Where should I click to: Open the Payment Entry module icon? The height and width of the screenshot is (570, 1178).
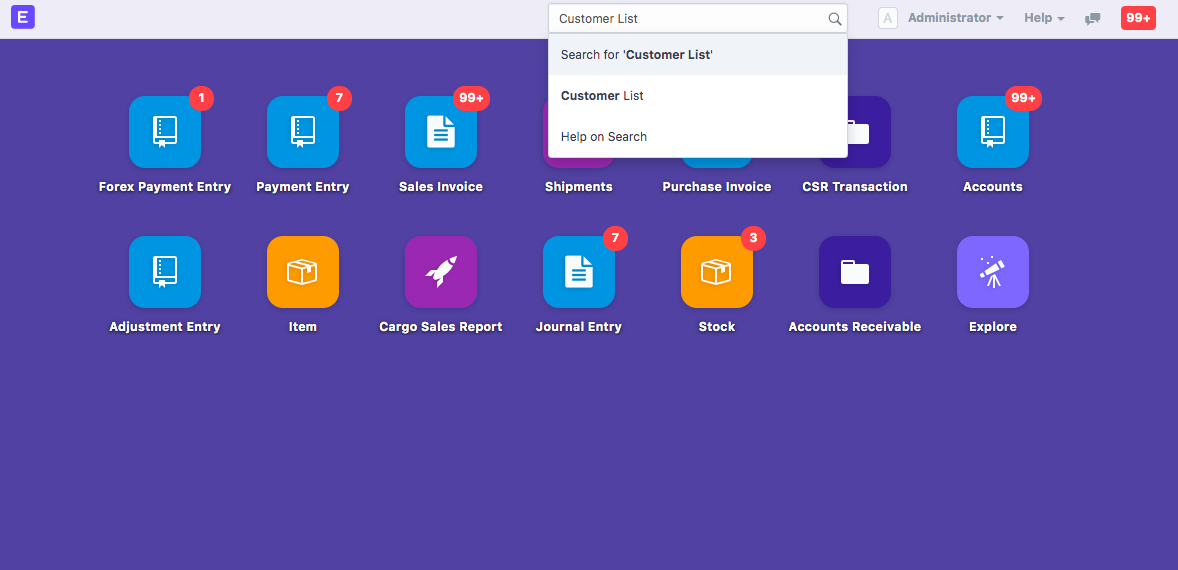click(x=303, y=132)
